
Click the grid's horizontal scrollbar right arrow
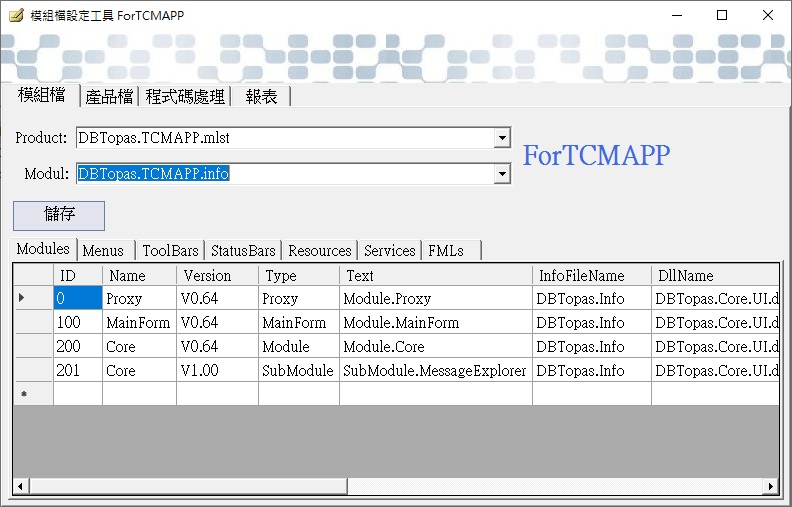tap(771, 486)
